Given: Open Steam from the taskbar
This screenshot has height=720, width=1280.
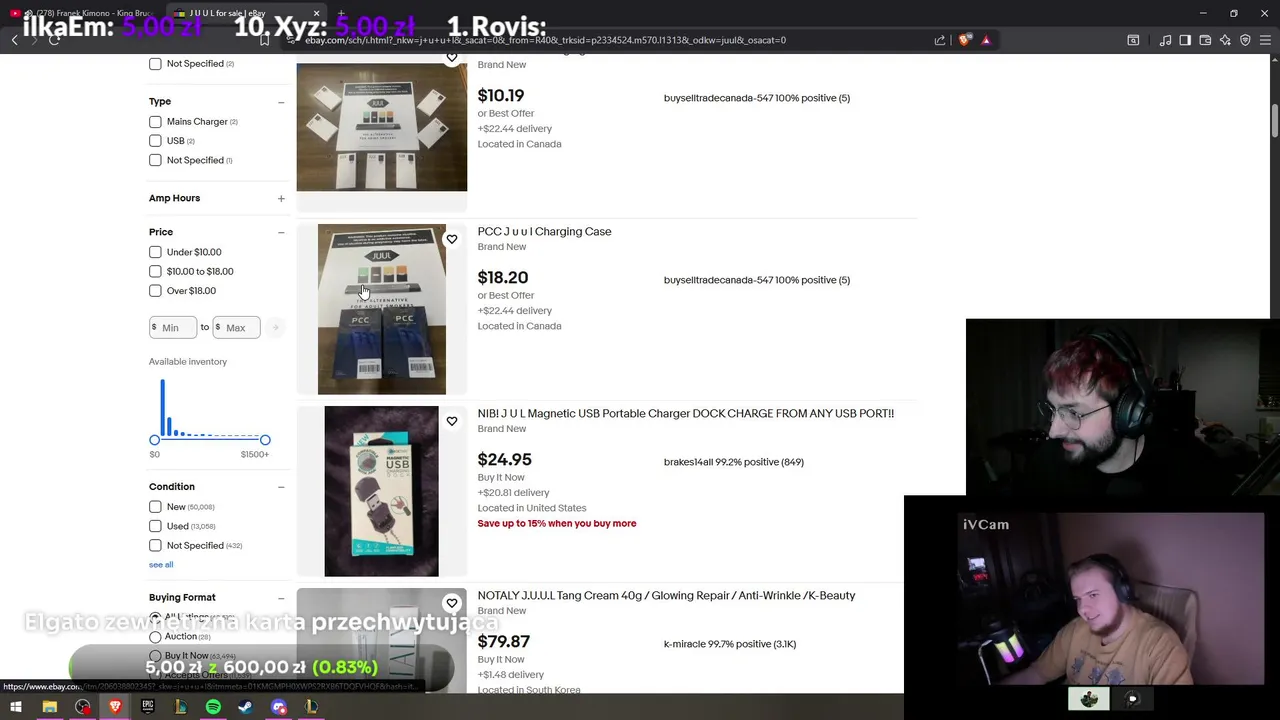Looking at the screenshot, I should [x=246, y=707].
